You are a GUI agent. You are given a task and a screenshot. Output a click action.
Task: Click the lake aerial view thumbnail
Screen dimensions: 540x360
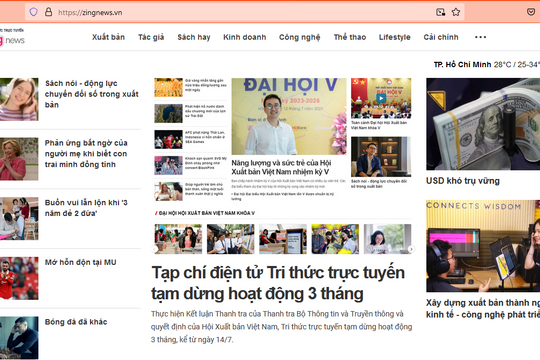click(168, 113)
